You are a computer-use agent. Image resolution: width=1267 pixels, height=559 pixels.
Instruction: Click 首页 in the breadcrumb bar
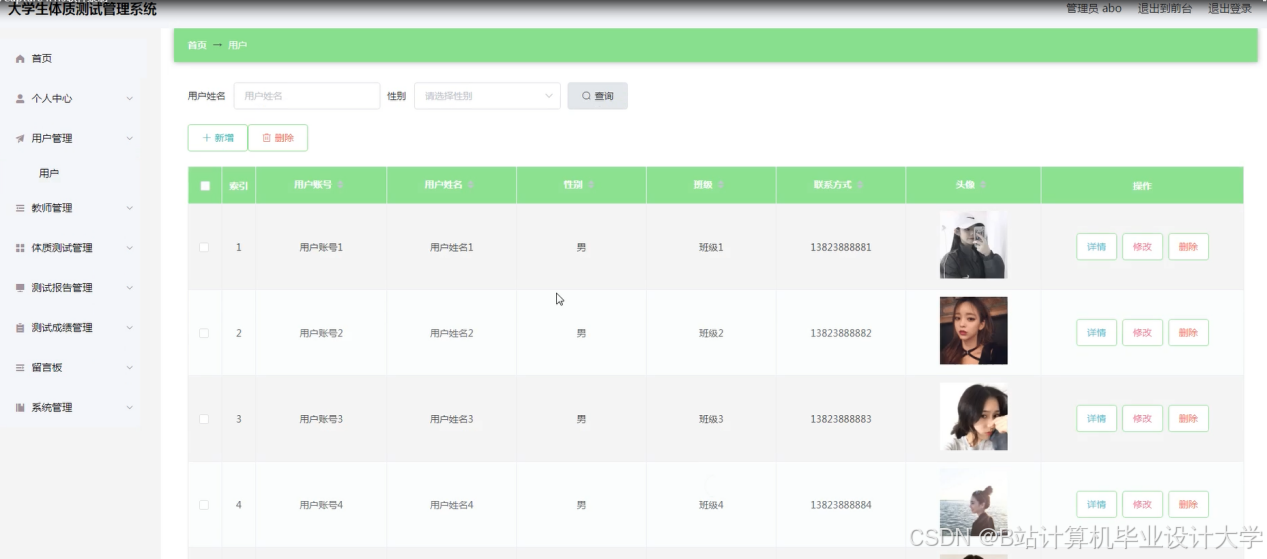(197, 45)
